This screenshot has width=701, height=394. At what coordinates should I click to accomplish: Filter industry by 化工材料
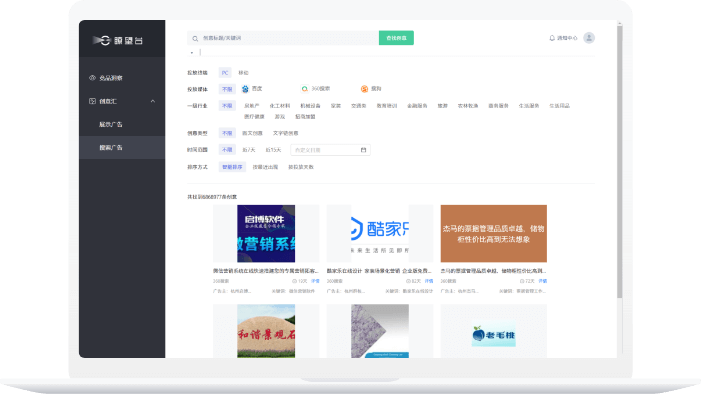pos(280,106)
